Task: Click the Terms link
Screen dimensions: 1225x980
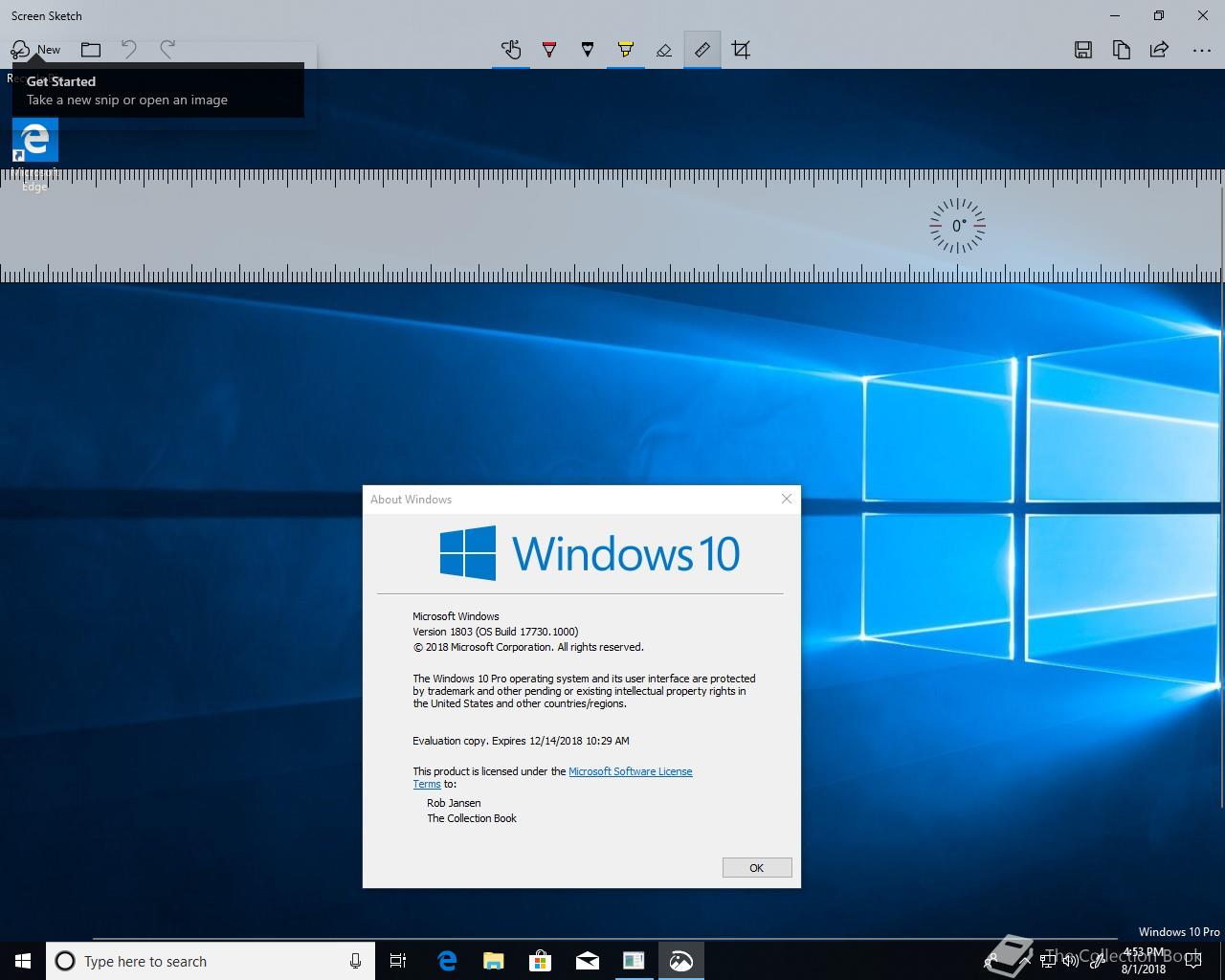Action: click(427, 784)
